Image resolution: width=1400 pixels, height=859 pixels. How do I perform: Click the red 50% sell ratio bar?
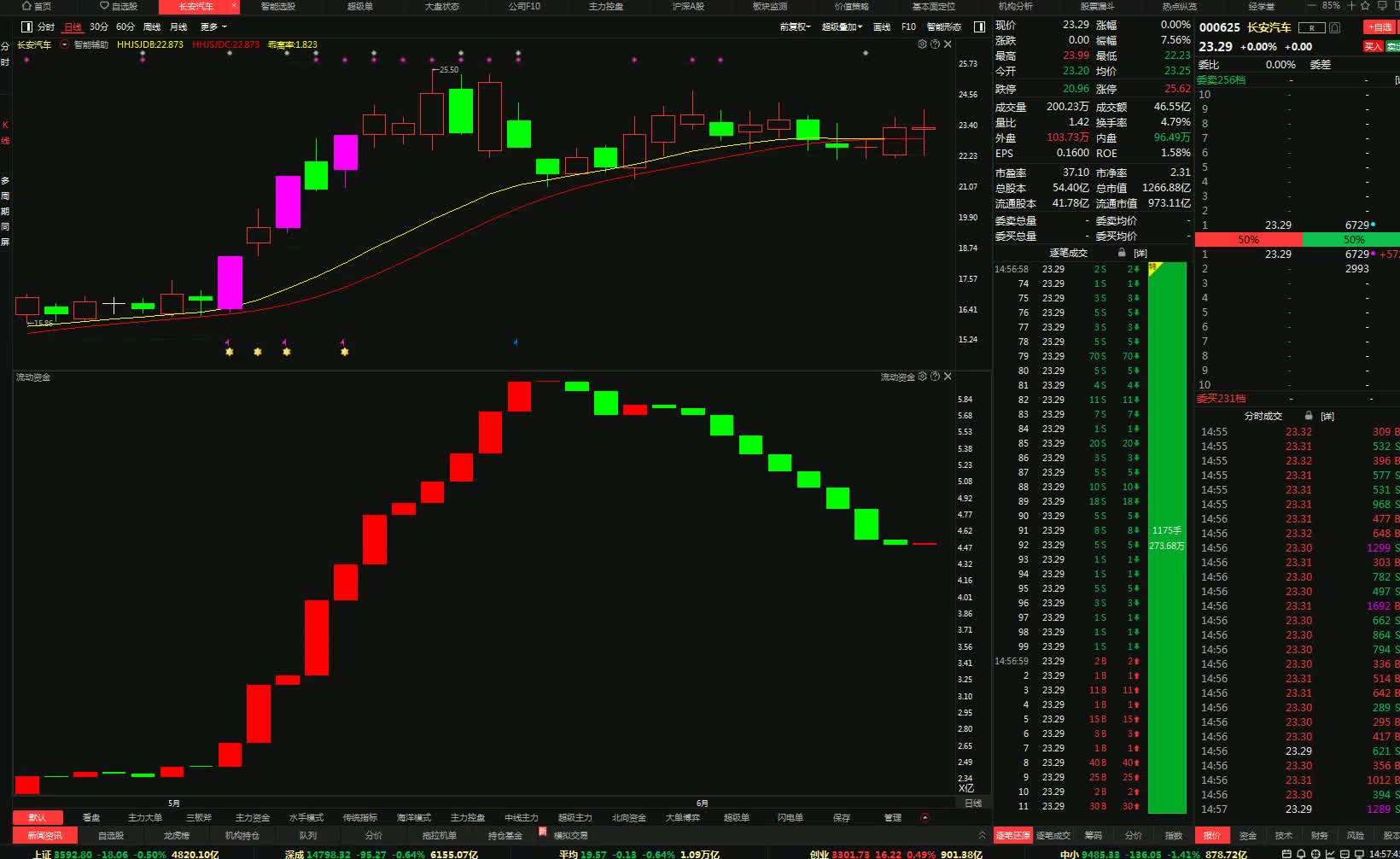1248,240
